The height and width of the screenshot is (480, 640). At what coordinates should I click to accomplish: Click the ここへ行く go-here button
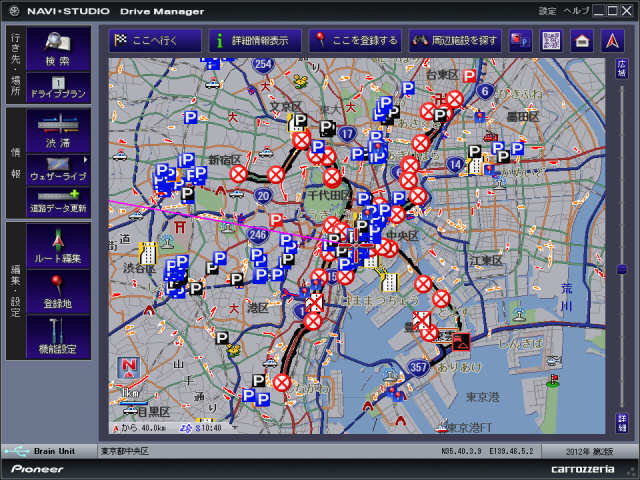pyautogui.click(x=155, y=41)
